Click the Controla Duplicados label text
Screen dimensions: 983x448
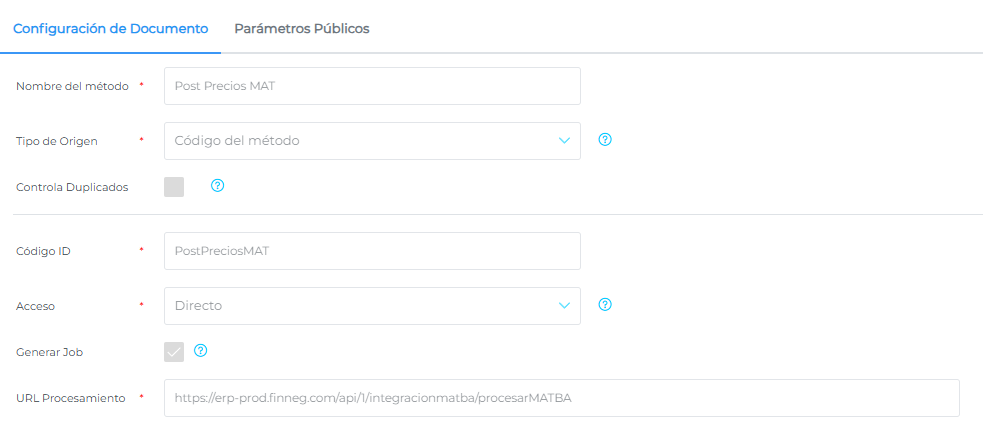click(x=72, y=187)
